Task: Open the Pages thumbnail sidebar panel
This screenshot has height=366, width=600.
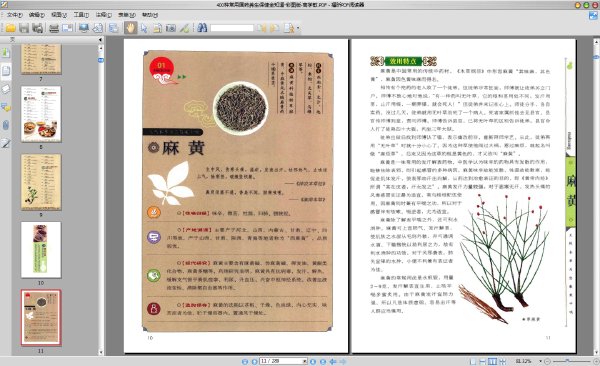Action: click(x=6, y=71)
